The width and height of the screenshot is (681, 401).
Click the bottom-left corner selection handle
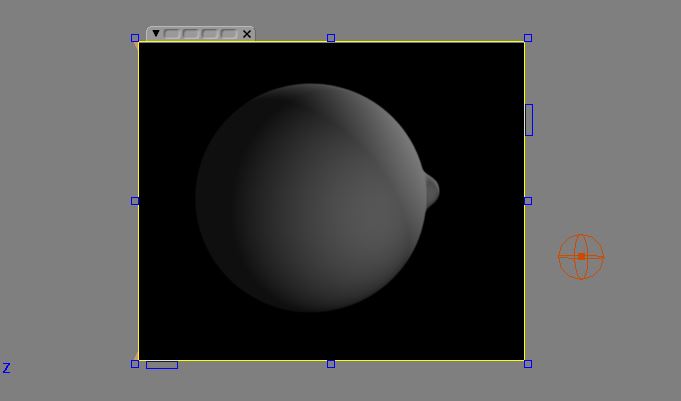(x=135, y=364)
